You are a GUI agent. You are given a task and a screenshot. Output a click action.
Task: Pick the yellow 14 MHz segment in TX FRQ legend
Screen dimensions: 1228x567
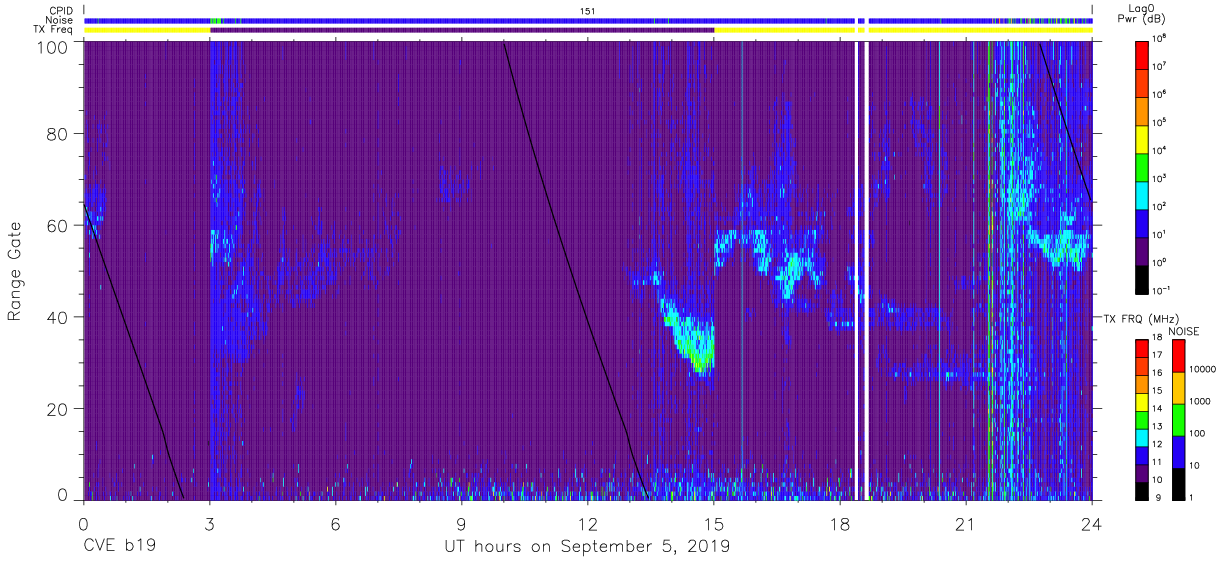coord(1142,403)
